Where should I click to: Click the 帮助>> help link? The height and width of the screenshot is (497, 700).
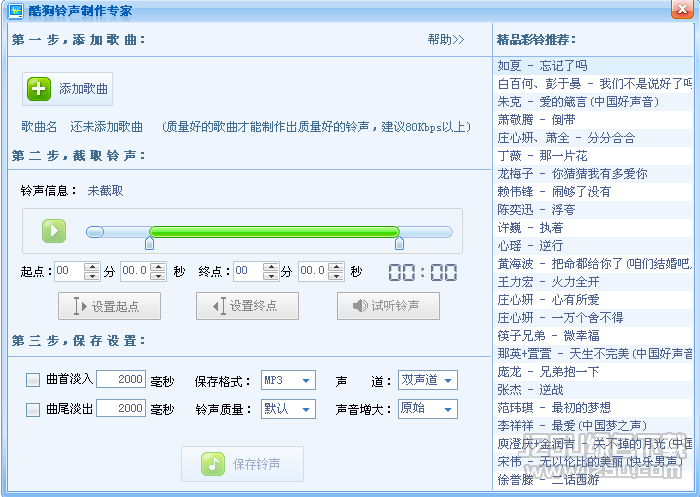click(446, 40)
